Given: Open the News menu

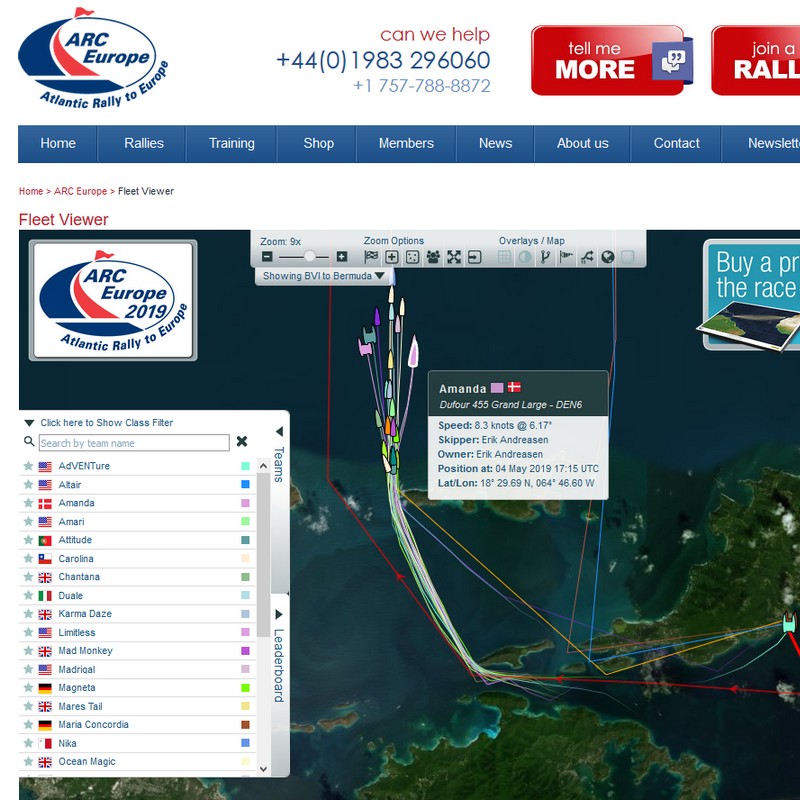Looking at the screenshot, I should pos(495,143).
